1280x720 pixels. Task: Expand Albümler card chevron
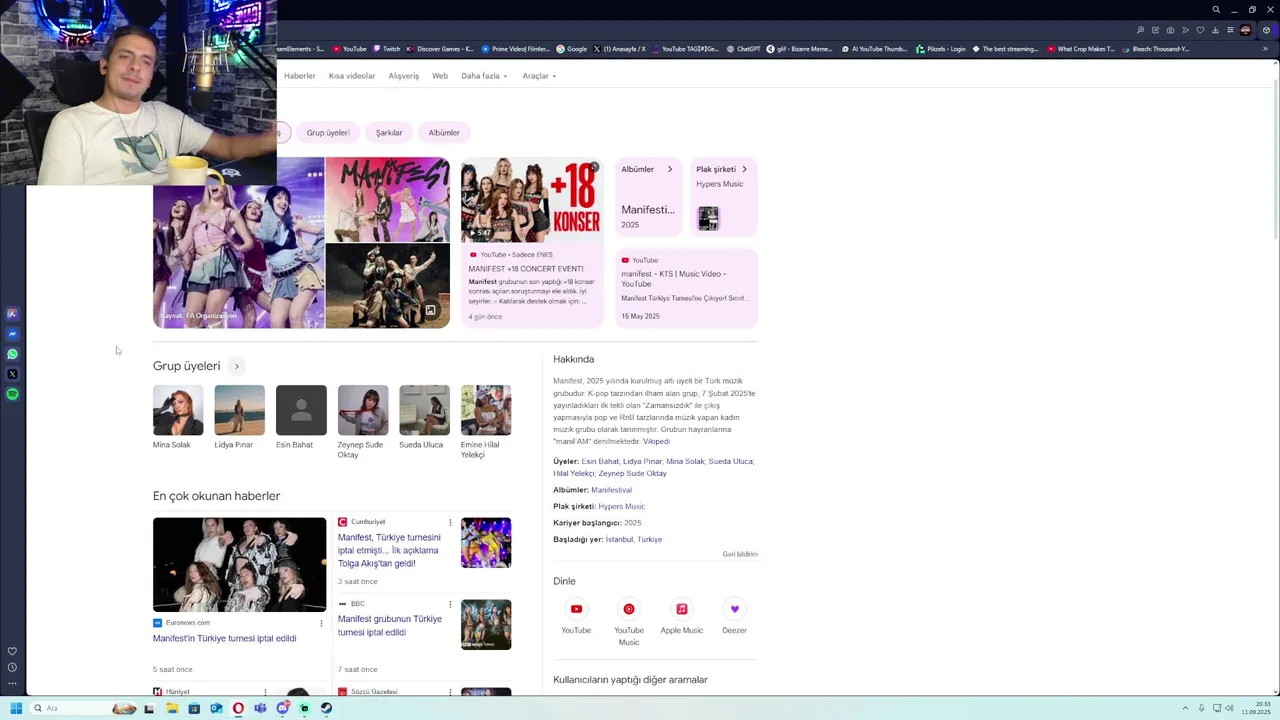coord(670,169)
